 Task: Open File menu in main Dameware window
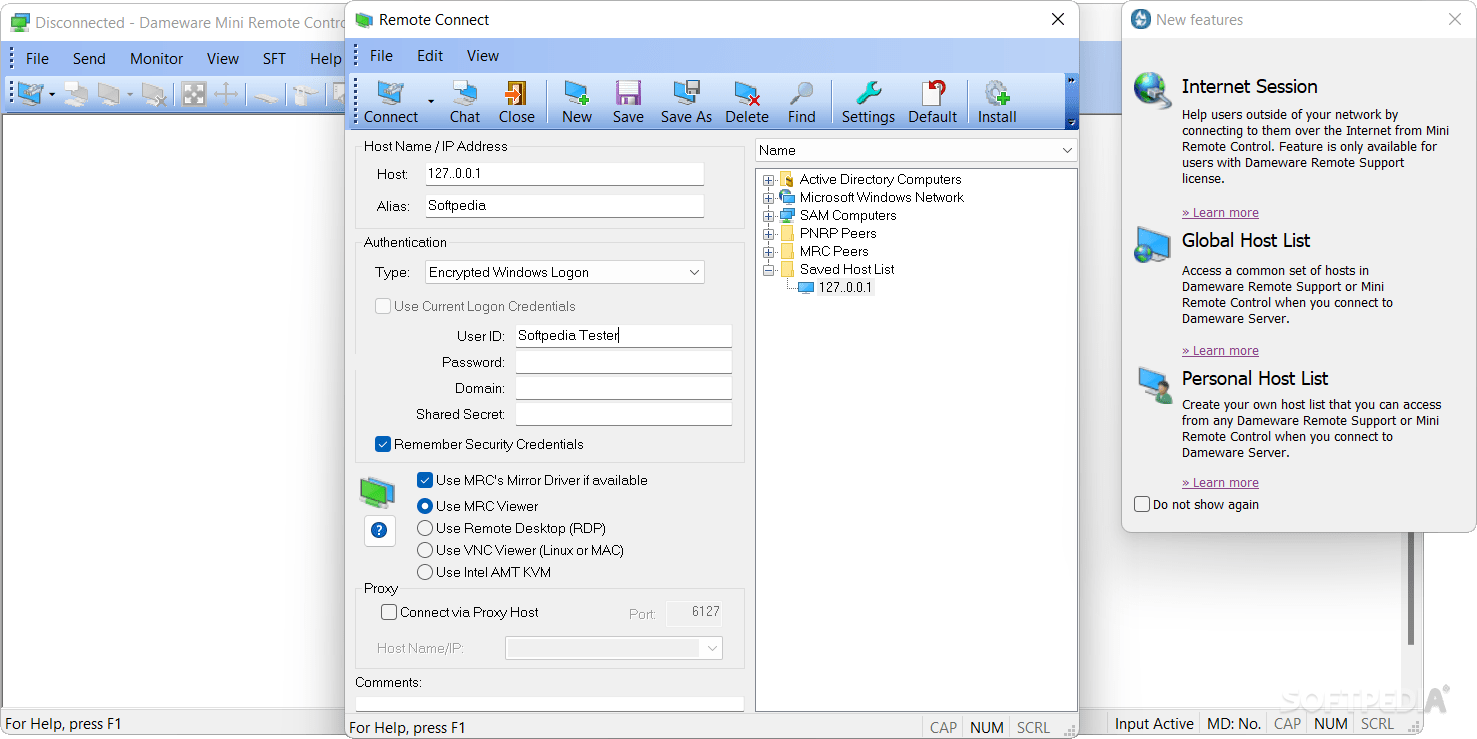pos(37,59)
